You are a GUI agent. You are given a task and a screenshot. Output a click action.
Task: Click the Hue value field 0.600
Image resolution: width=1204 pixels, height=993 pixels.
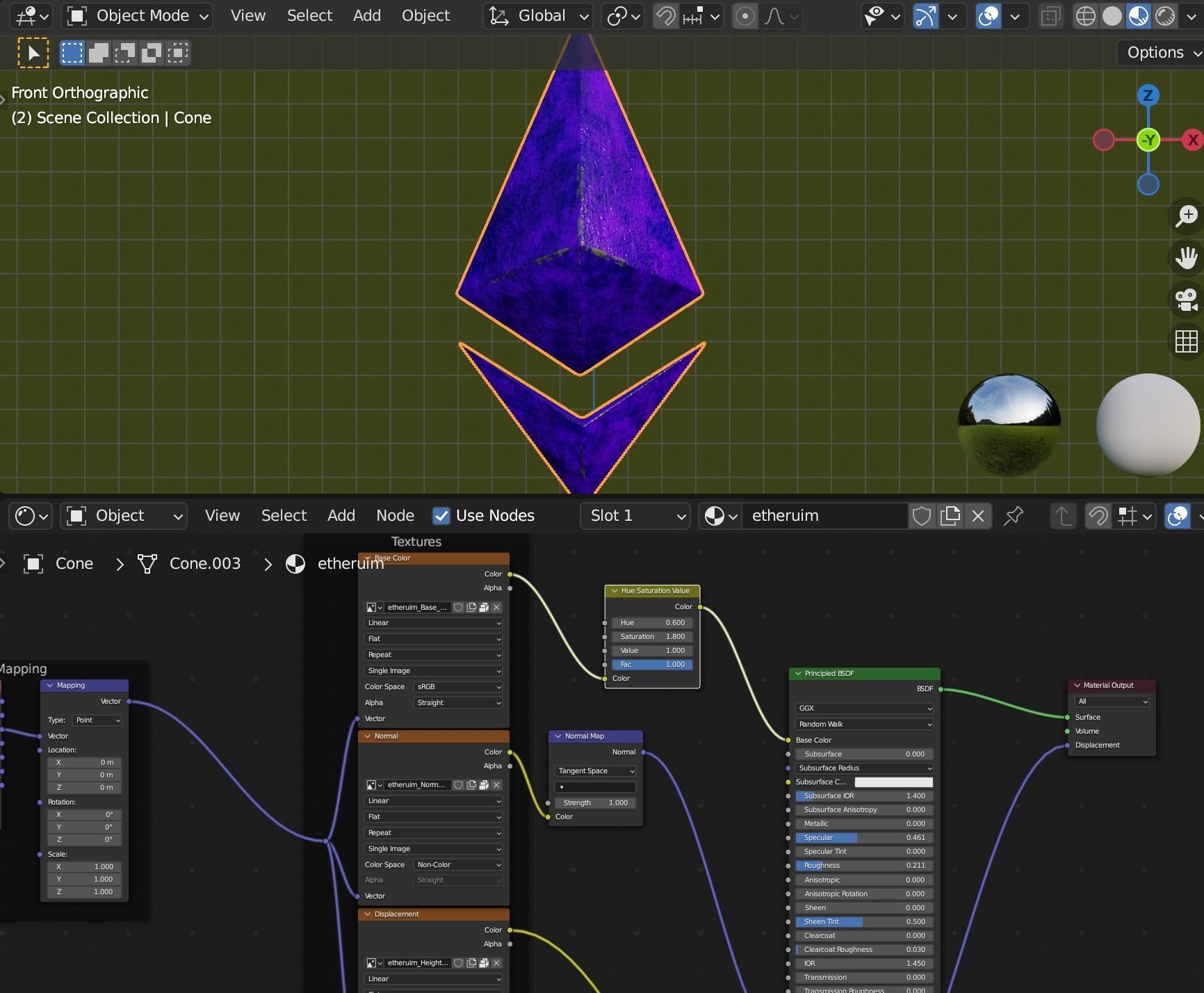click(652, 623)
